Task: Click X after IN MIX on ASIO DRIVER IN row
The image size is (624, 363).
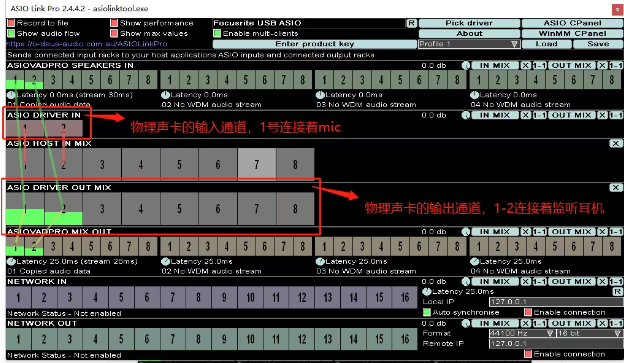Action: coord(526,115)
